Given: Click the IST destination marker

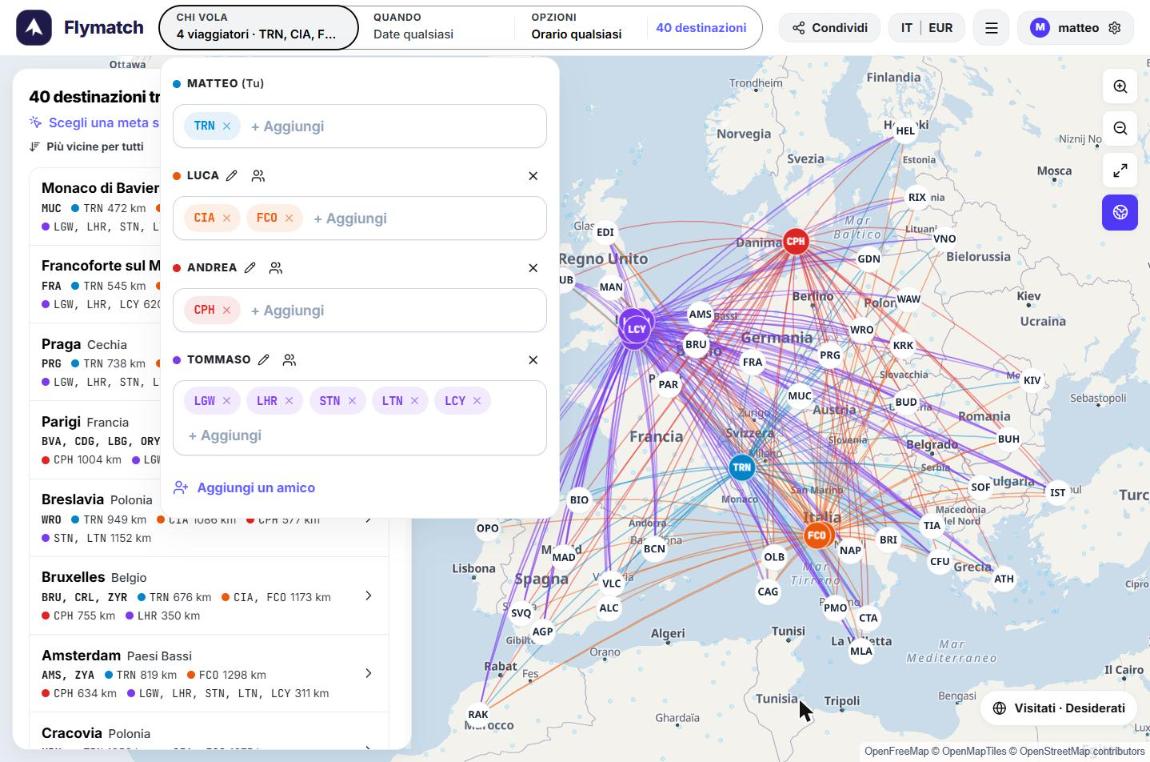Looking at the screenshot, I should point(1057,492).
